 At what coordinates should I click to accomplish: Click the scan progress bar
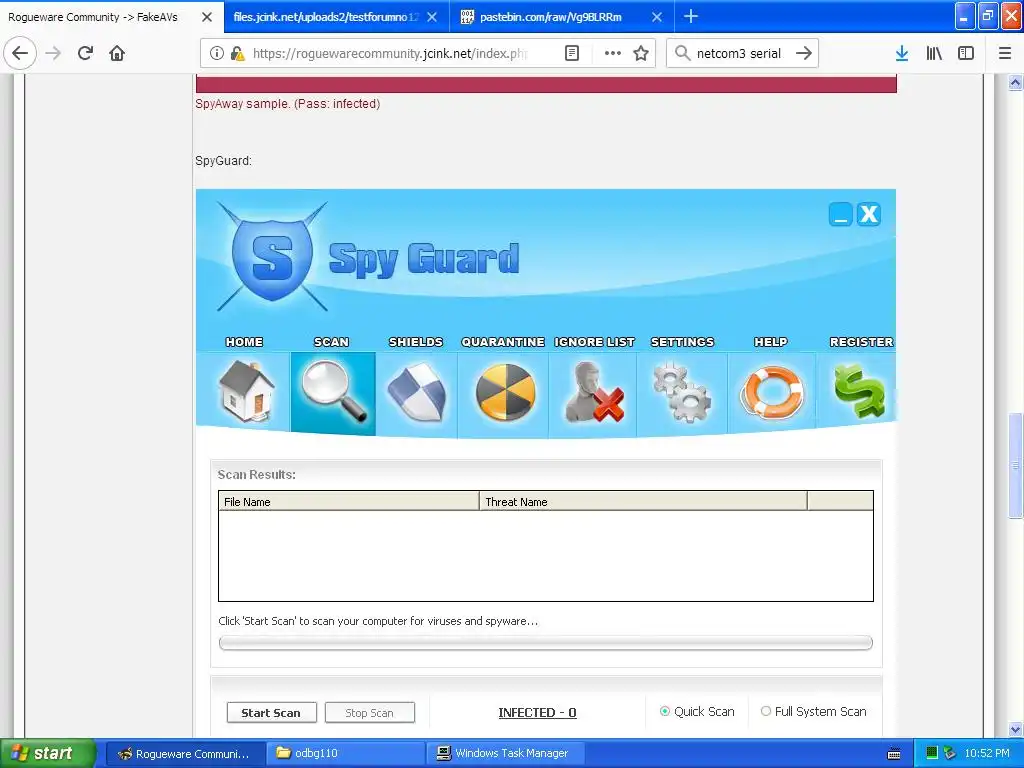(545, 643)
